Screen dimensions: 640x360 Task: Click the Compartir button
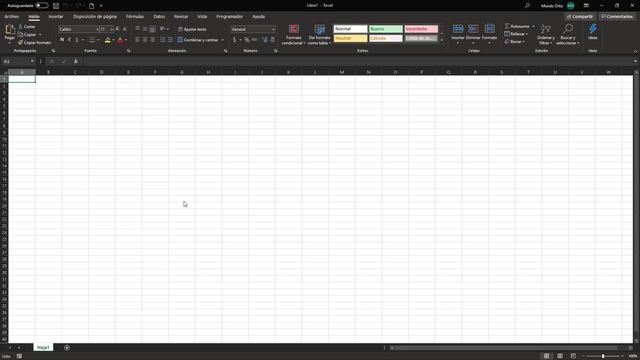pos(580,17)
